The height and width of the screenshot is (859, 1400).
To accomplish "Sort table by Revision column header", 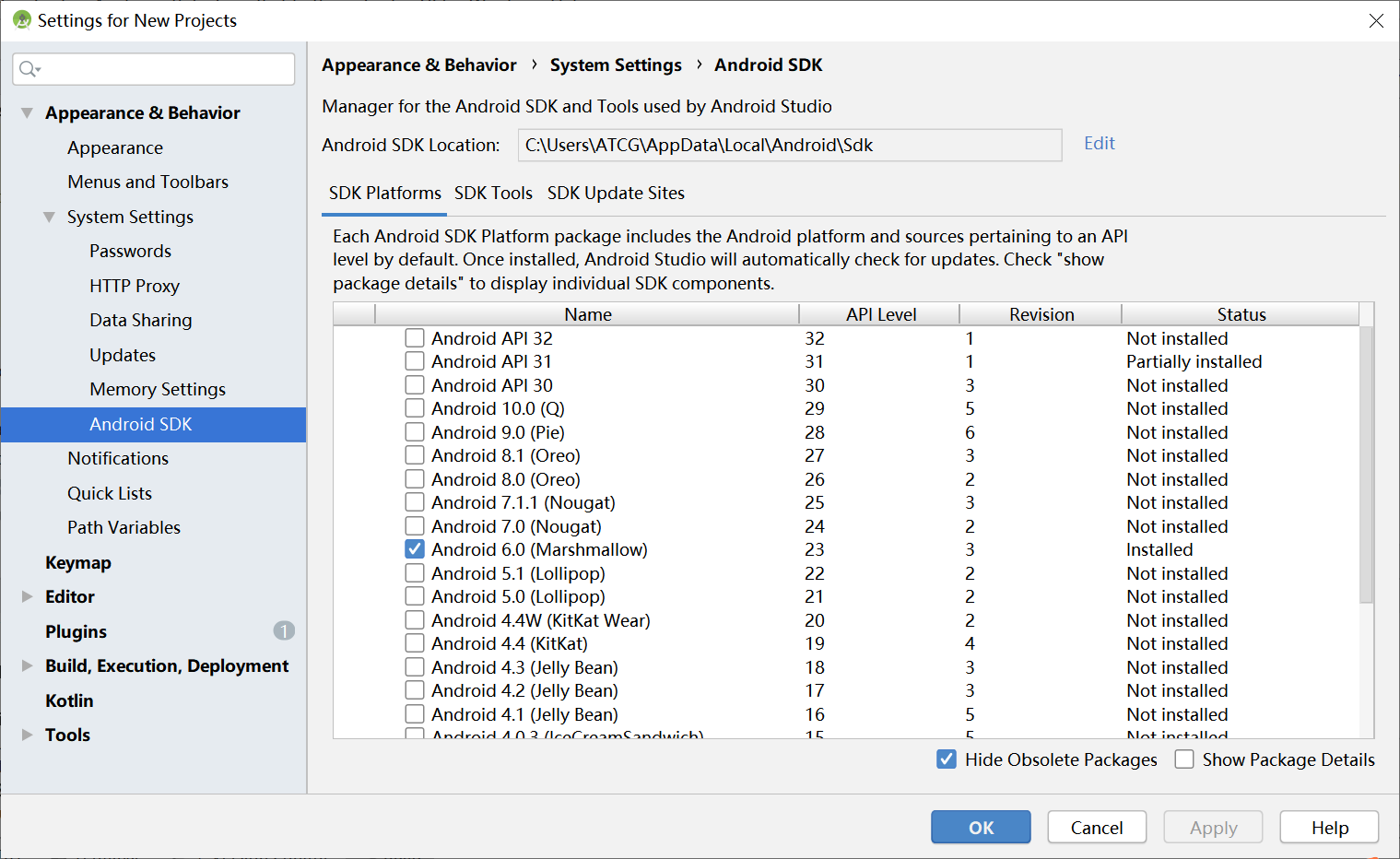I will pyautogui.click(x=1041, y=314).
